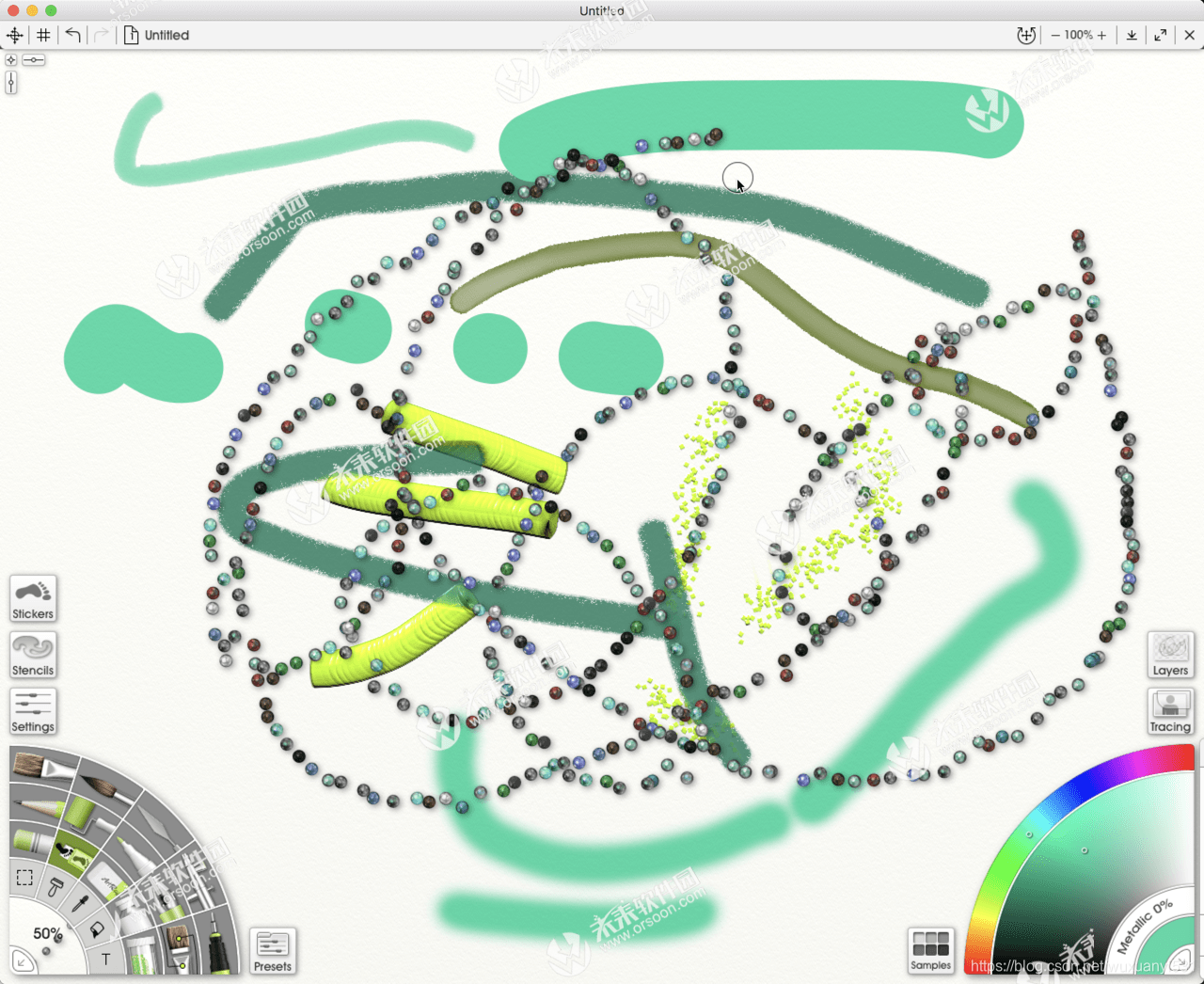Choose the Selection marquee tool
The image size is (1204, 984).
pyautogui.click(x=24, y=878)
